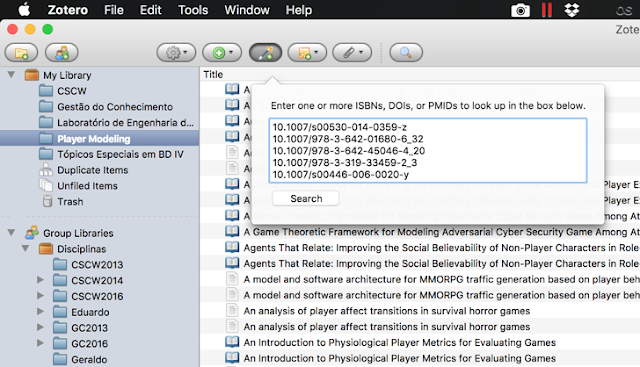Open the Help menu

click(x=299, y=9)
